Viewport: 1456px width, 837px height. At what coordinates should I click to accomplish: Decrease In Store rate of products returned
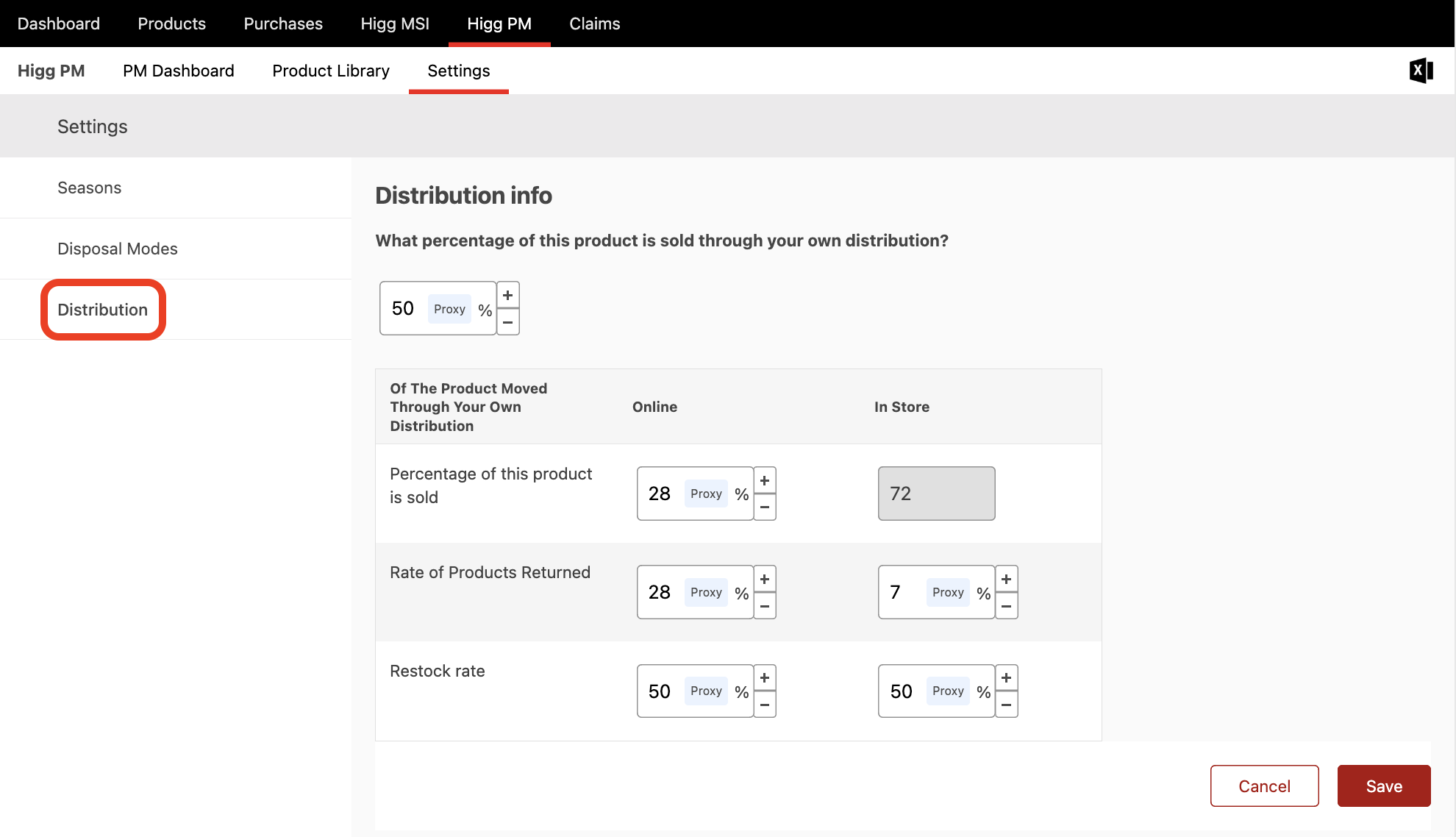pos(1007,606)
